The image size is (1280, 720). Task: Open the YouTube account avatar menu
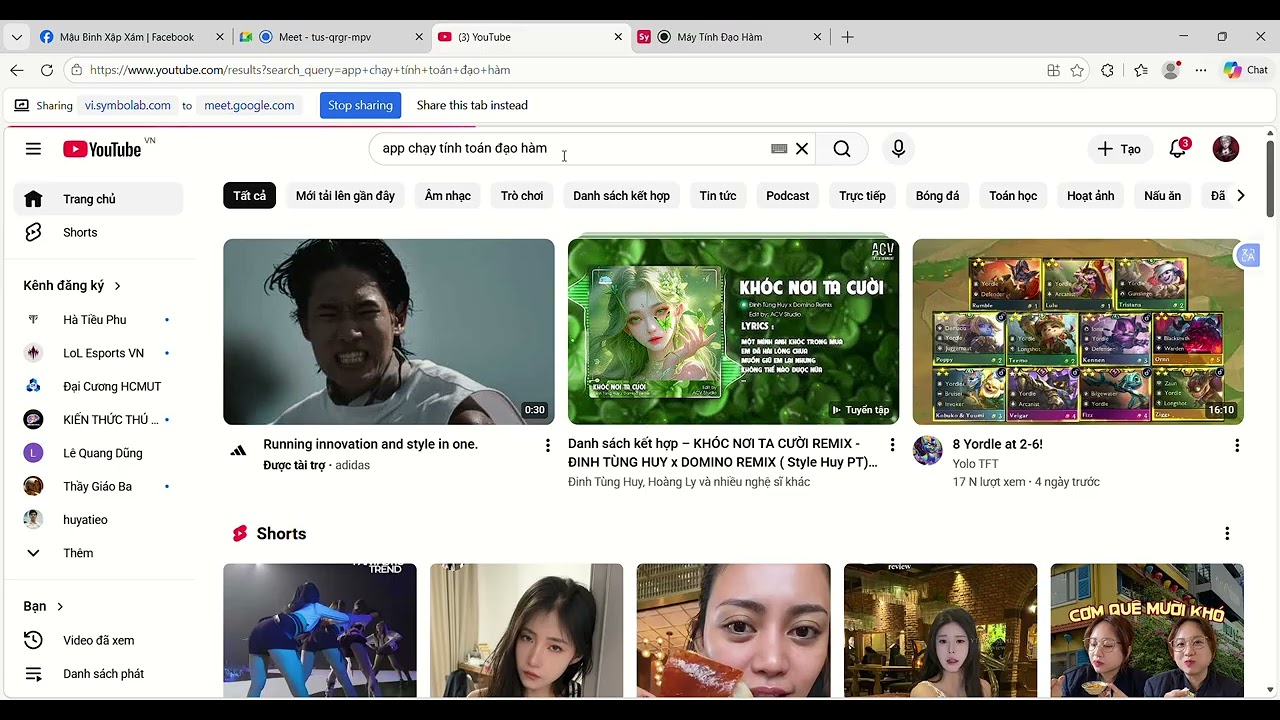click(x=1226, y=149)
